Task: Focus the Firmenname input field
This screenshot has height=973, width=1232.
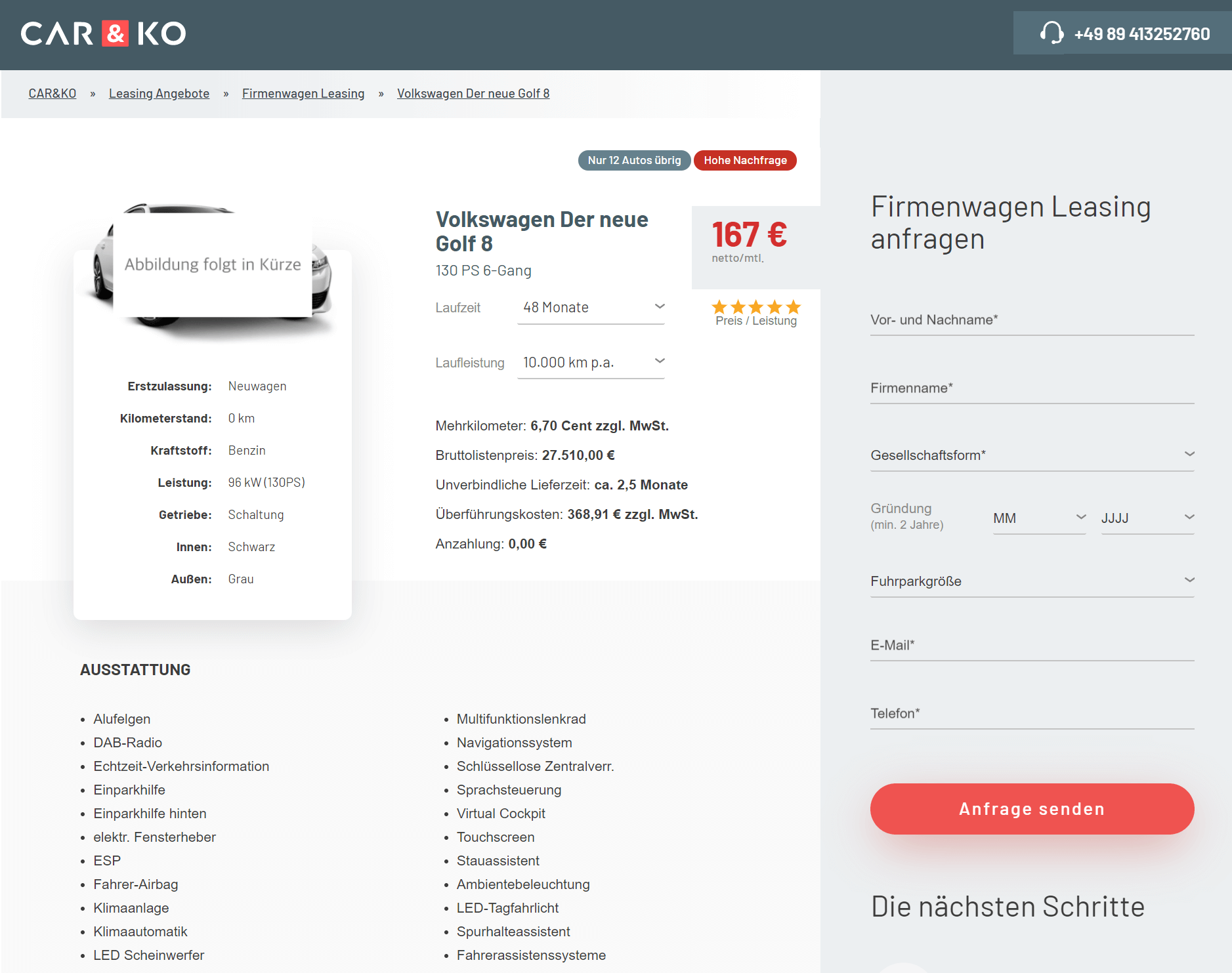Action: point(1032,388)
